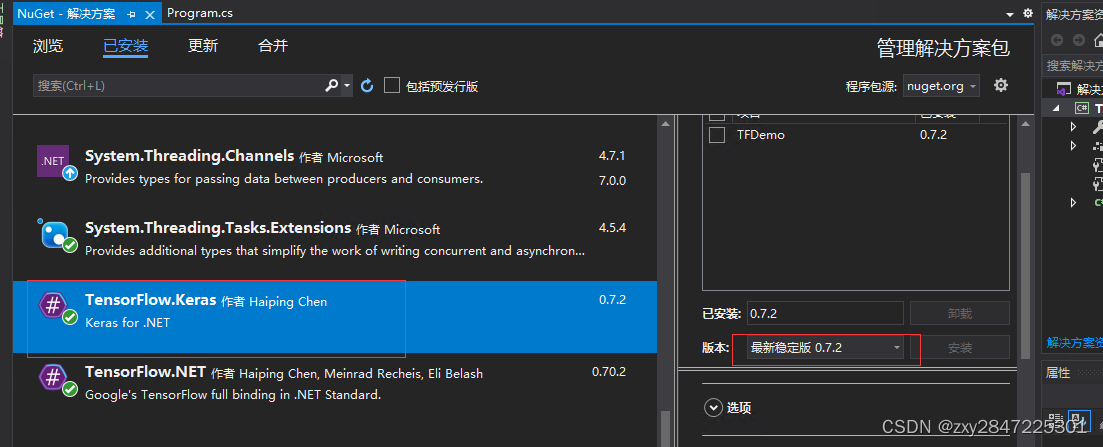Click the 已安装 version 0.7.2 field
The width and height of the screenshot is (1103, 447).
824,313
